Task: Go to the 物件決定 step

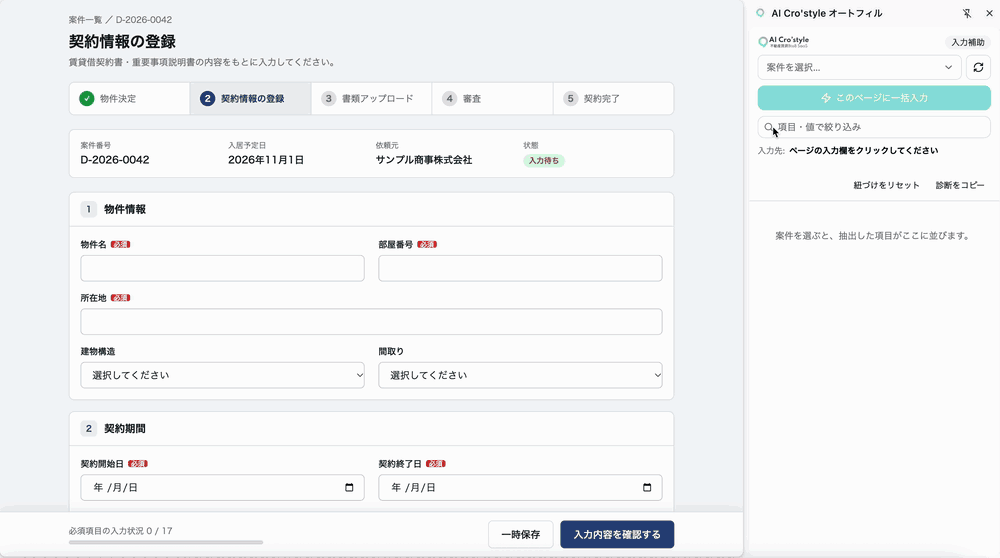Action: (129, 99)
